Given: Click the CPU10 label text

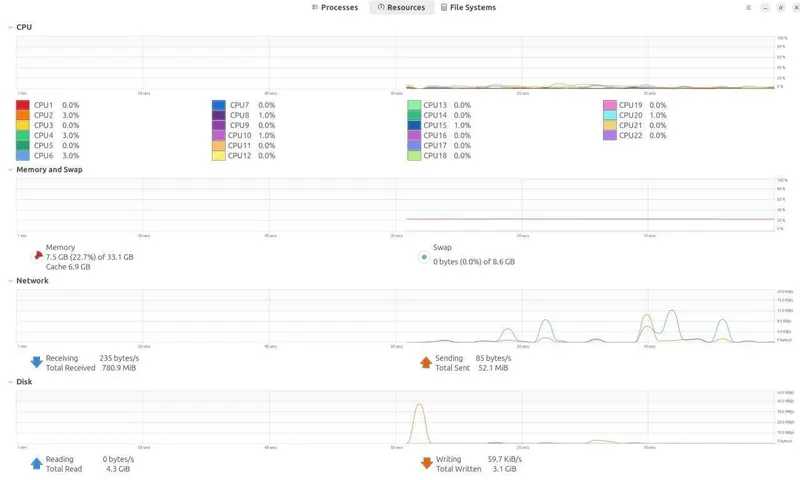Looking at the screenshot, I should tap(239, 136).
